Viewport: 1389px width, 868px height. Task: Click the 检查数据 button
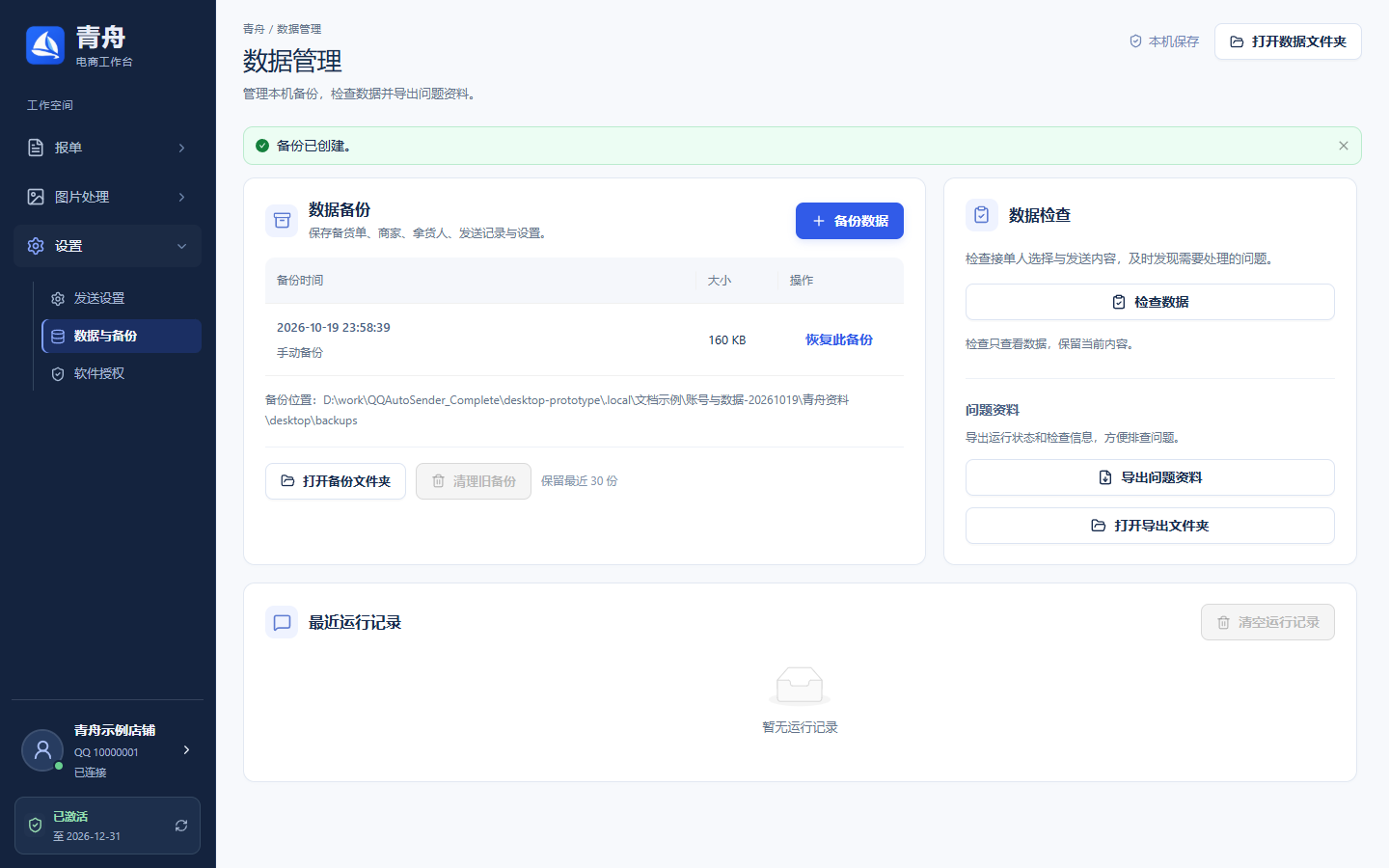coord(1150,302)
